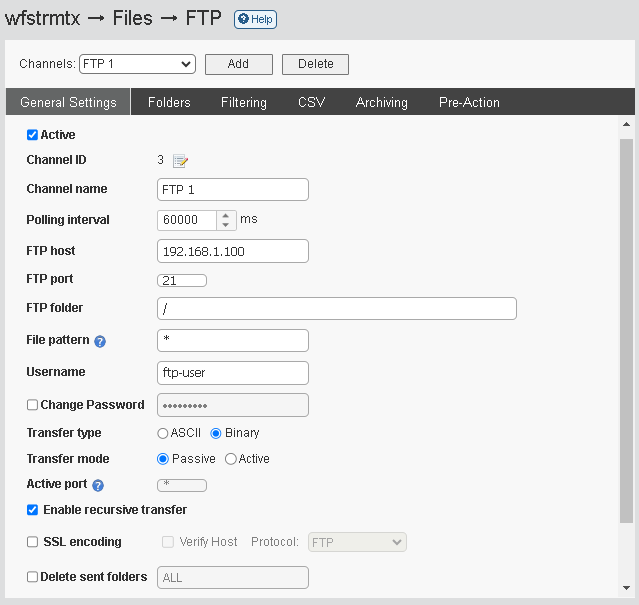The width and height of the screenshot is (639, 605).
Task: Increase polling interval with up arrow
Action: [225, 216]
